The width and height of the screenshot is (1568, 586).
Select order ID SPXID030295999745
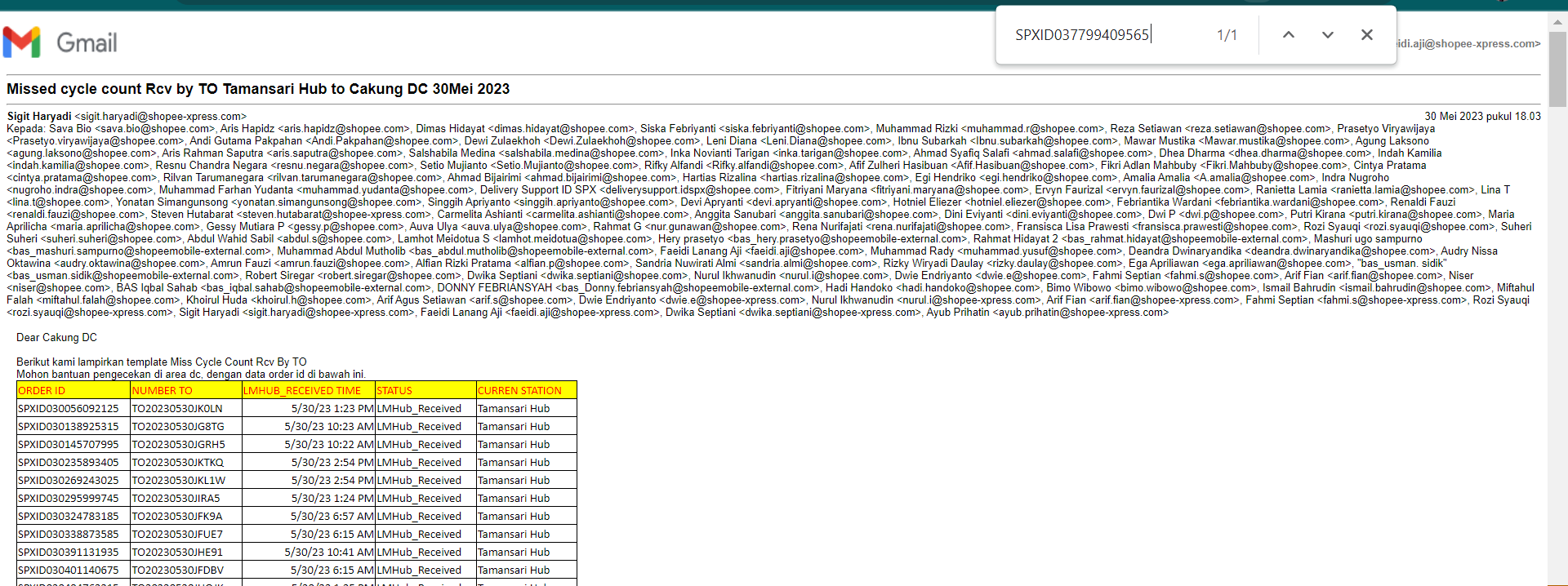69,499
